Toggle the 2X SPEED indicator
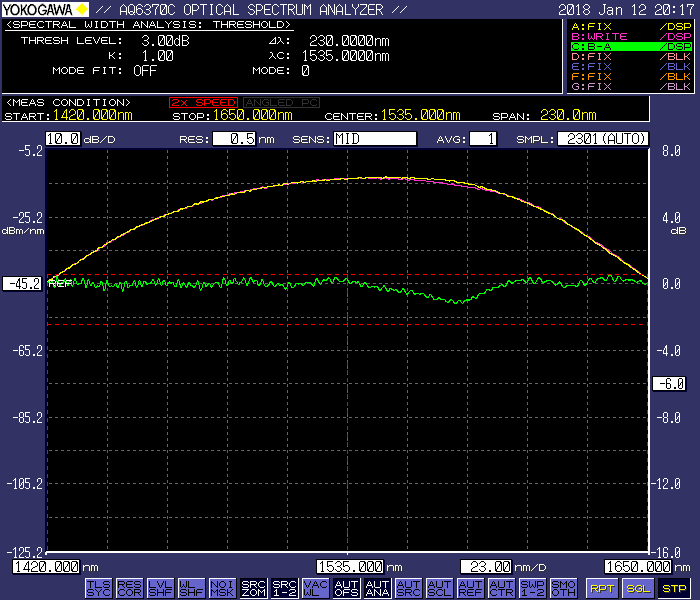700x600 pixels. [x=203, y=102]
